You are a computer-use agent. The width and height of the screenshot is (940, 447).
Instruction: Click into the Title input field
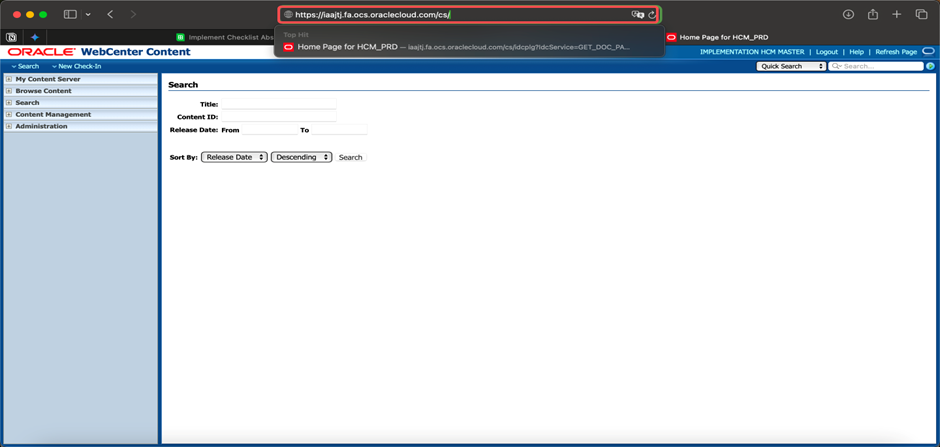pos(278,104)
